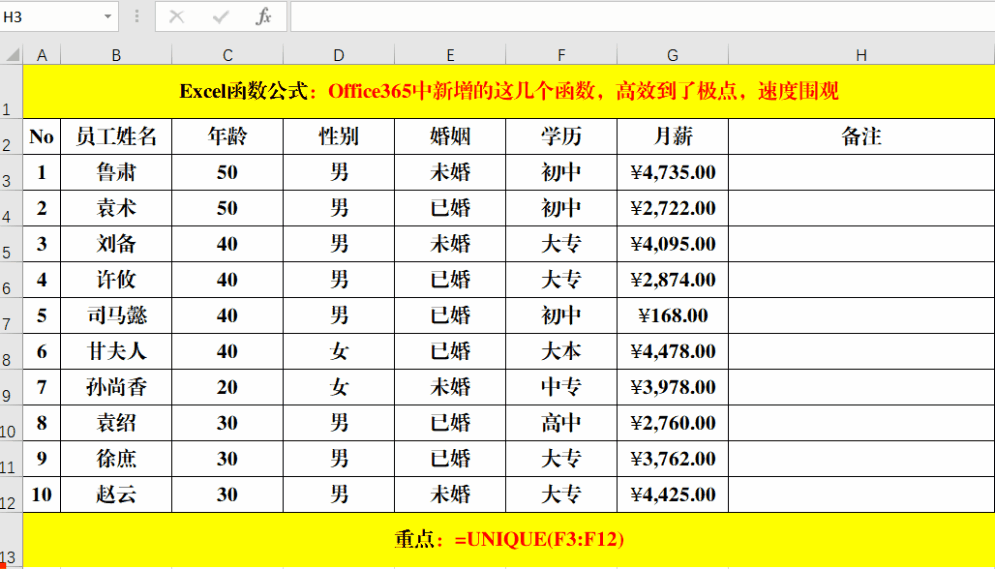Image resolution: width=995 pixels, height=569 pixels.
Task: Select column A header
Action: point(42,55)
